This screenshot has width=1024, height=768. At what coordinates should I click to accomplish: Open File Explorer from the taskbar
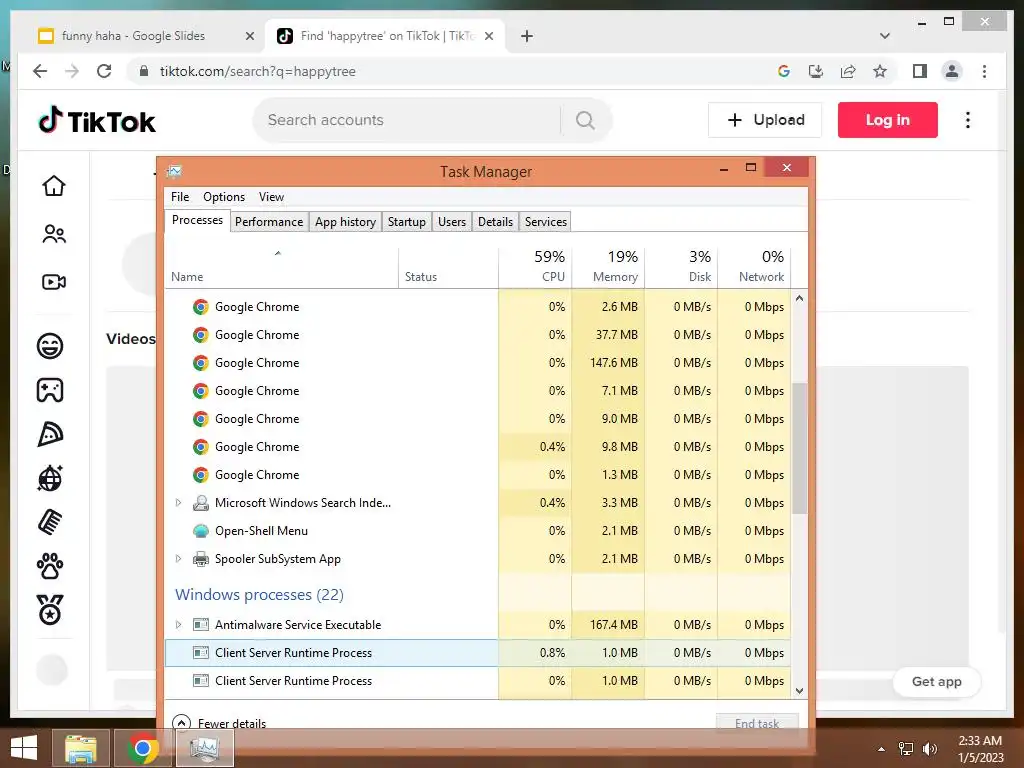(x=80, y=748)
